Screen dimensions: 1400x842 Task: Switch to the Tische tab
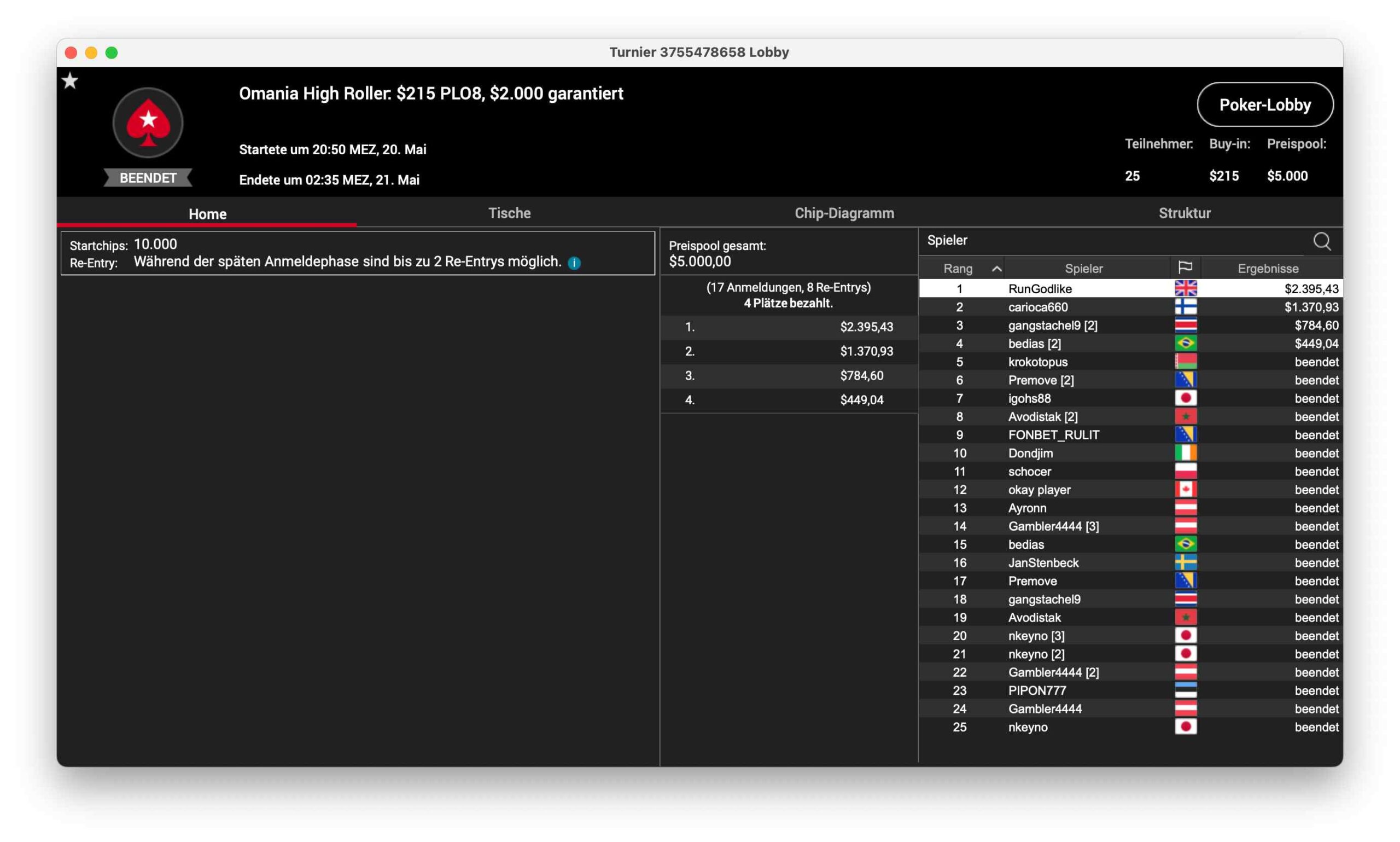509,213
